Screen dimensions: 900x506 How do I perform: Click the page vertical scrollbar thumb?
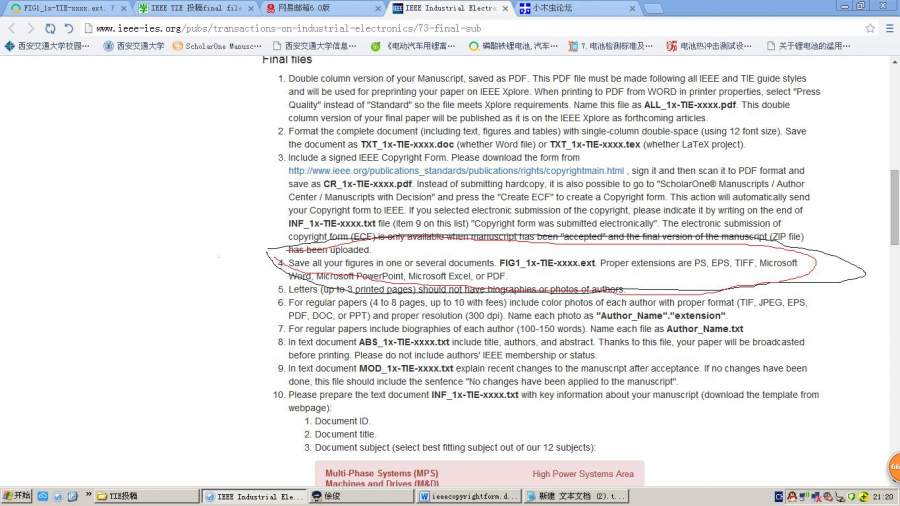coord(895,207)
